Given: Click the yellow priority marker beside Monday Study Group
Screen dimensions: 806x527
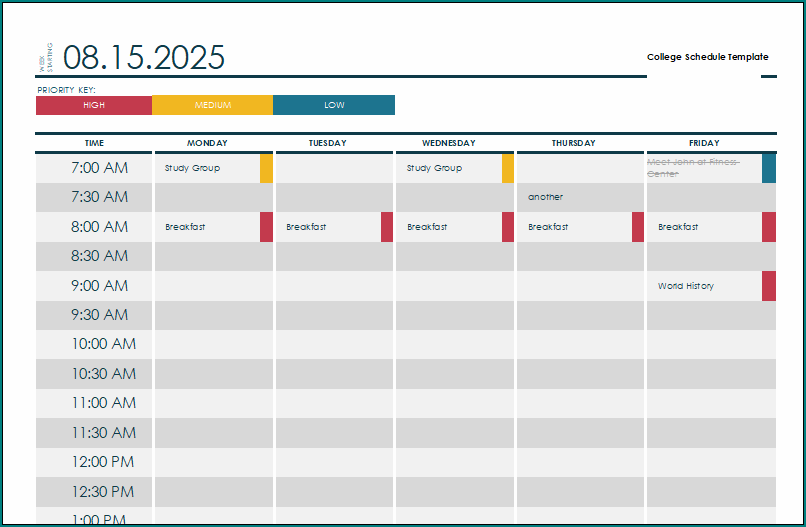Looking at the screenshot, I should 266,168.
